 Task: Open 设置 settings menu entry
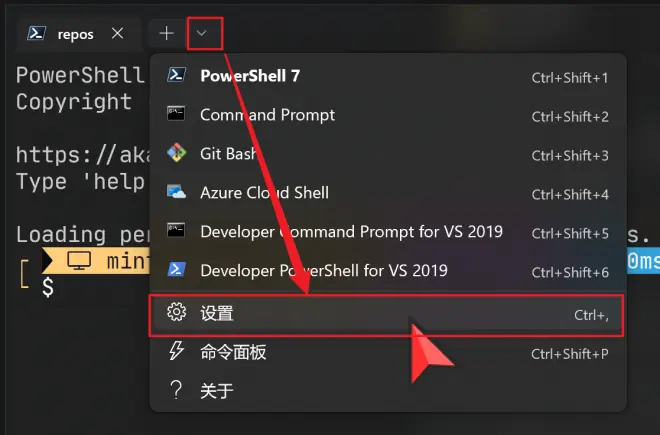coord(387,314)
